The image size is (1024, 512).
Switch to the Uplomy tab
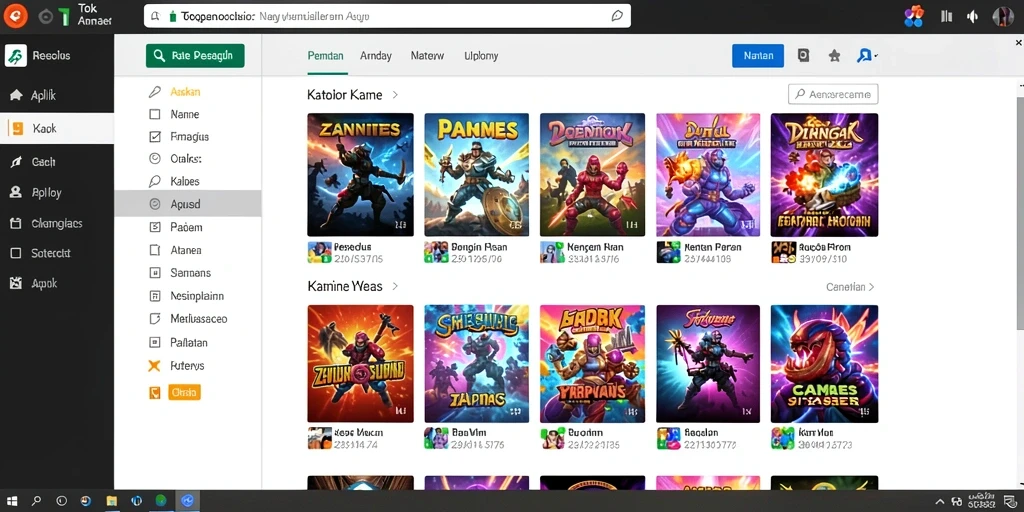[481, 56]
